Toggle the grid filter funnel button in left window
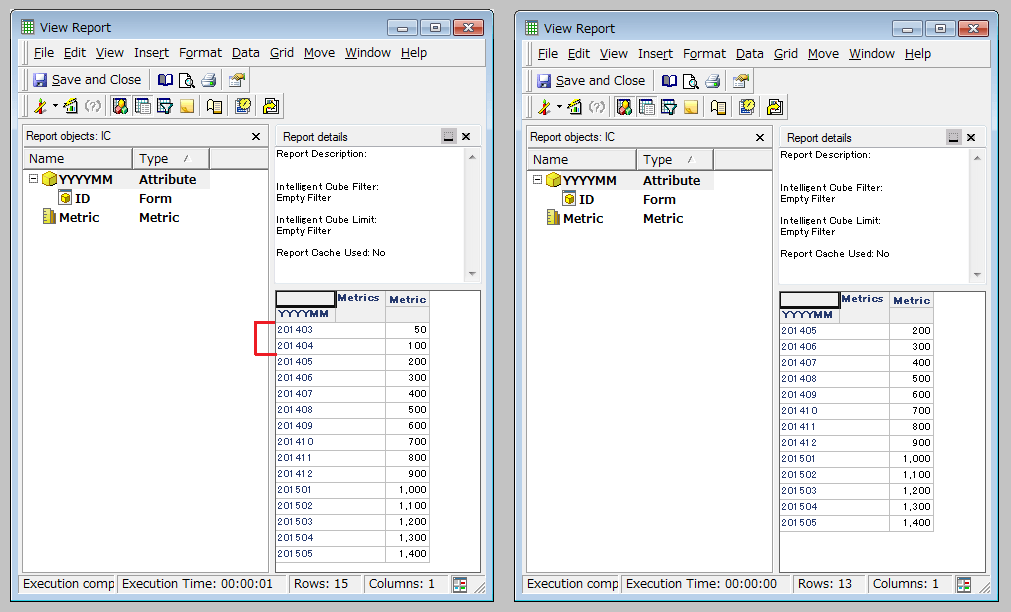This screenshot has height=612, width=1011. click(x=164, y=106)
